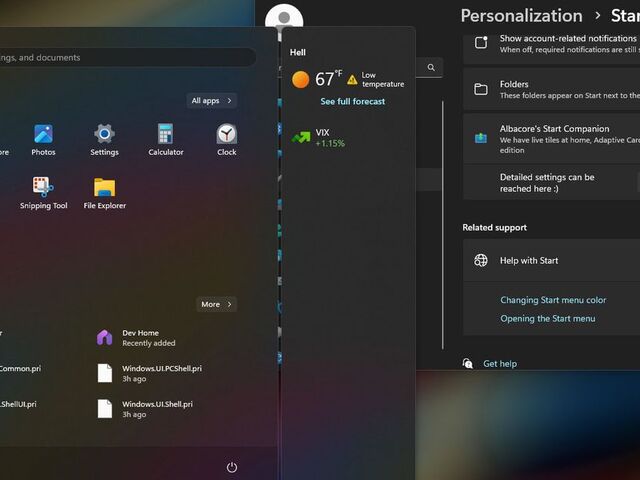Click Detailed settings can be reached here text
Image resolution: width=640 pixels, height=480 pixels.
pyautogui.click(x=547, y=183)
